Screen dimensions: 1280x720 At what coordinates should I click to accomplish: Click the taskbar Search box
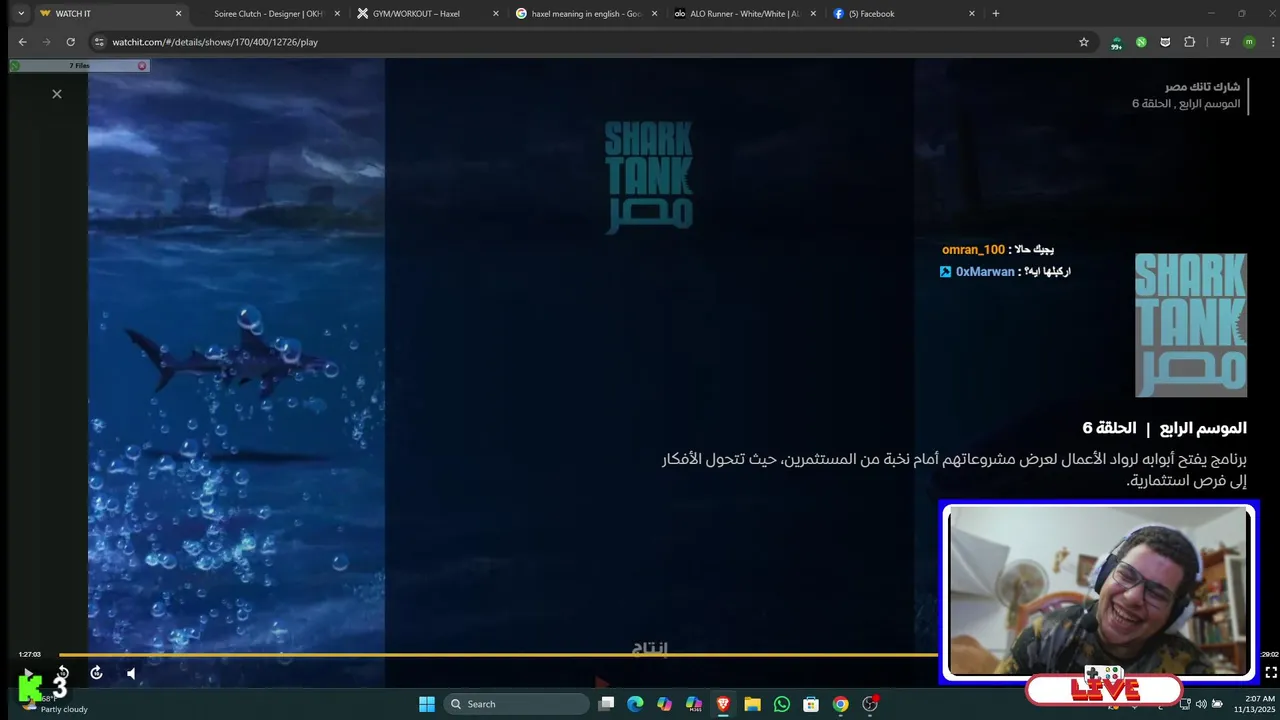tap(515, 704)
